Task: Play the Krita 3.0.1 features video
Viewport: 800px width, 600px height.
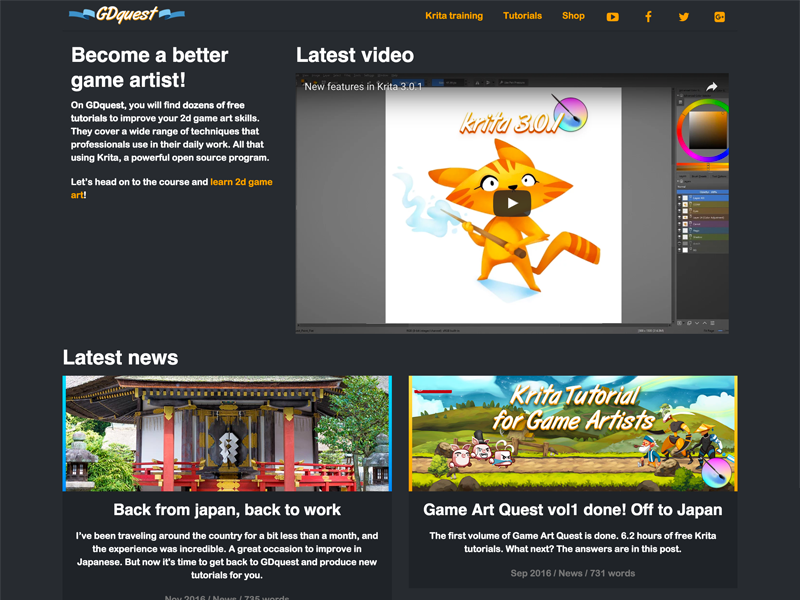Action: [511, 203]
